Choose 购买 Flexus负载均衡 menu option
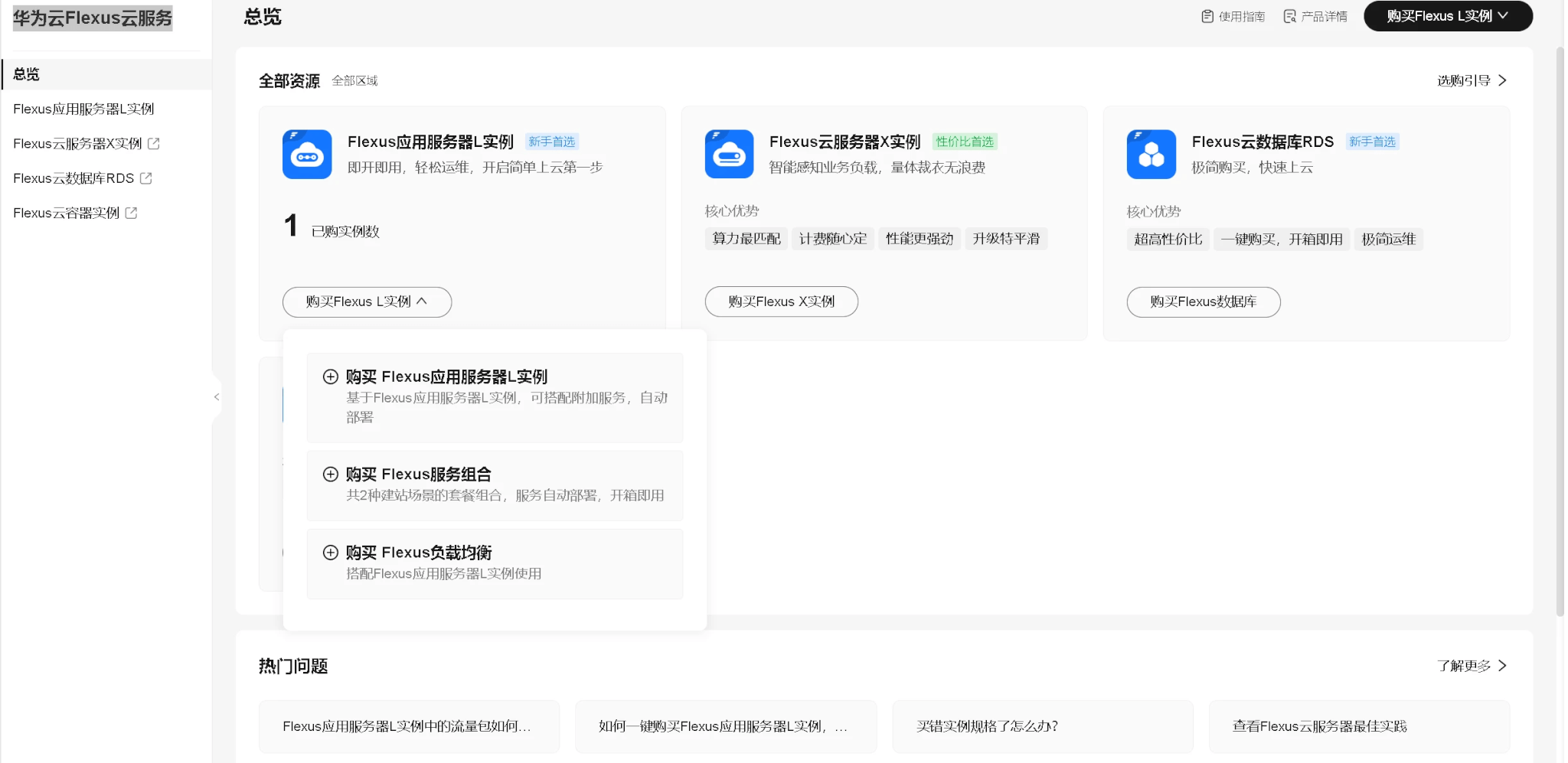 tap(495, 563)
